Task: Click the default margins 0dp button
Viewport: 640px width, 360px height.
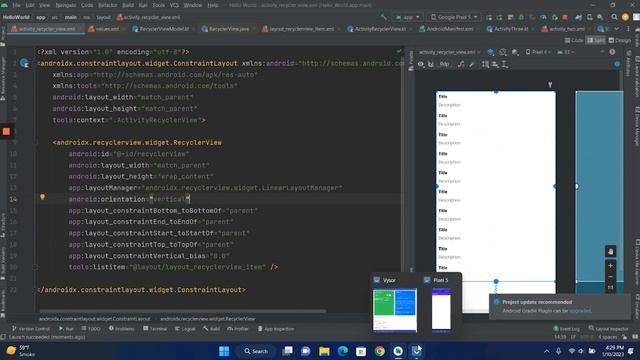Action: click(x=444, y=64)
